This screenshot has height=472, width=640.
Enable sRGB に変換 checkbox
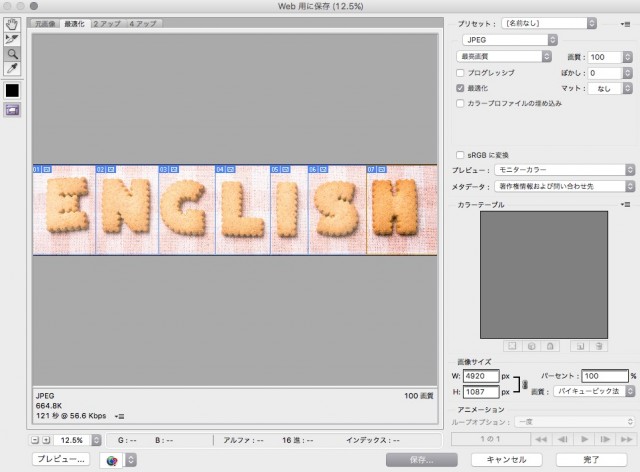tap(460, 155)
